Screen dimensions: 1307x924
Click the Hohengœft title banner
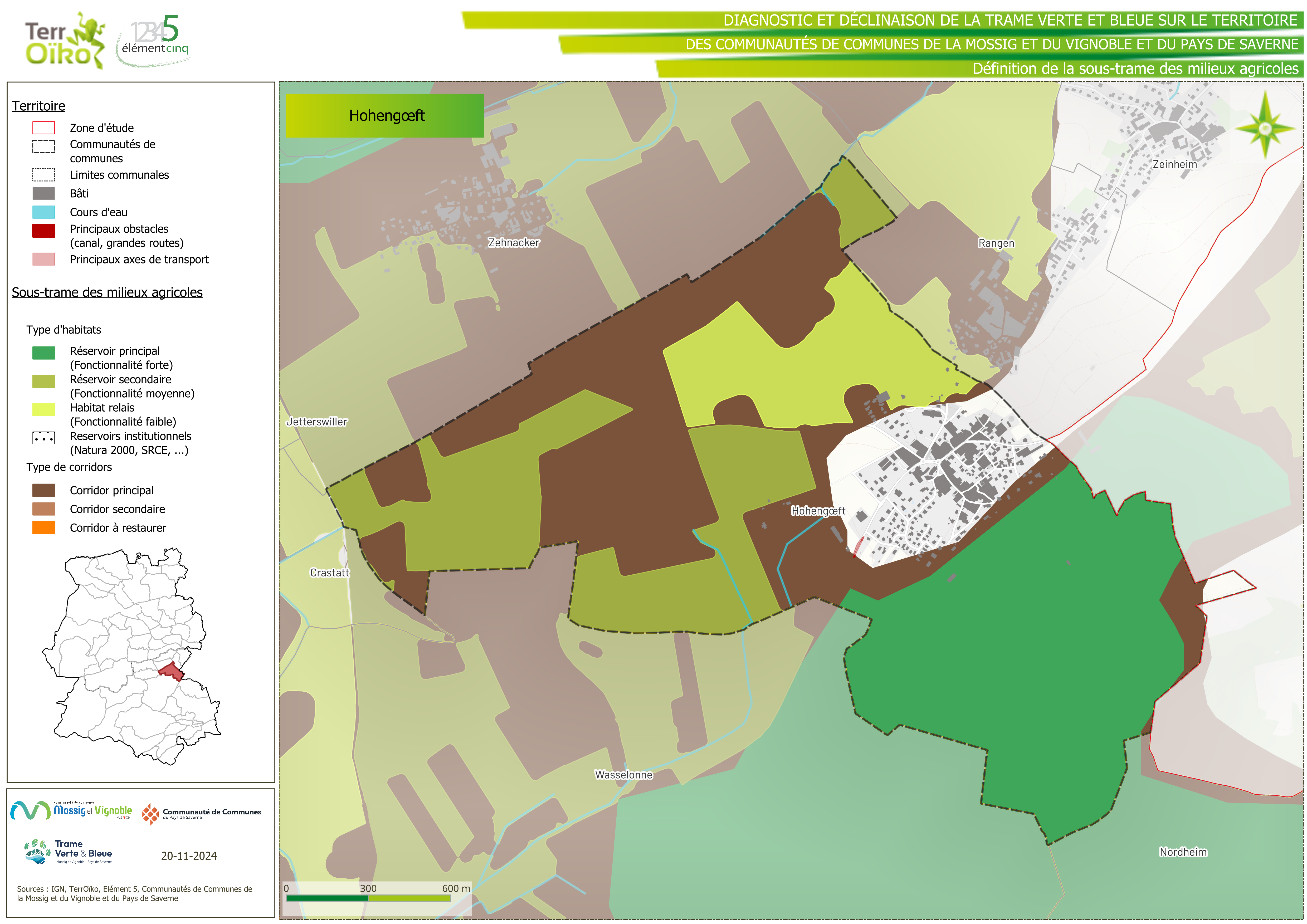(385, 116)
